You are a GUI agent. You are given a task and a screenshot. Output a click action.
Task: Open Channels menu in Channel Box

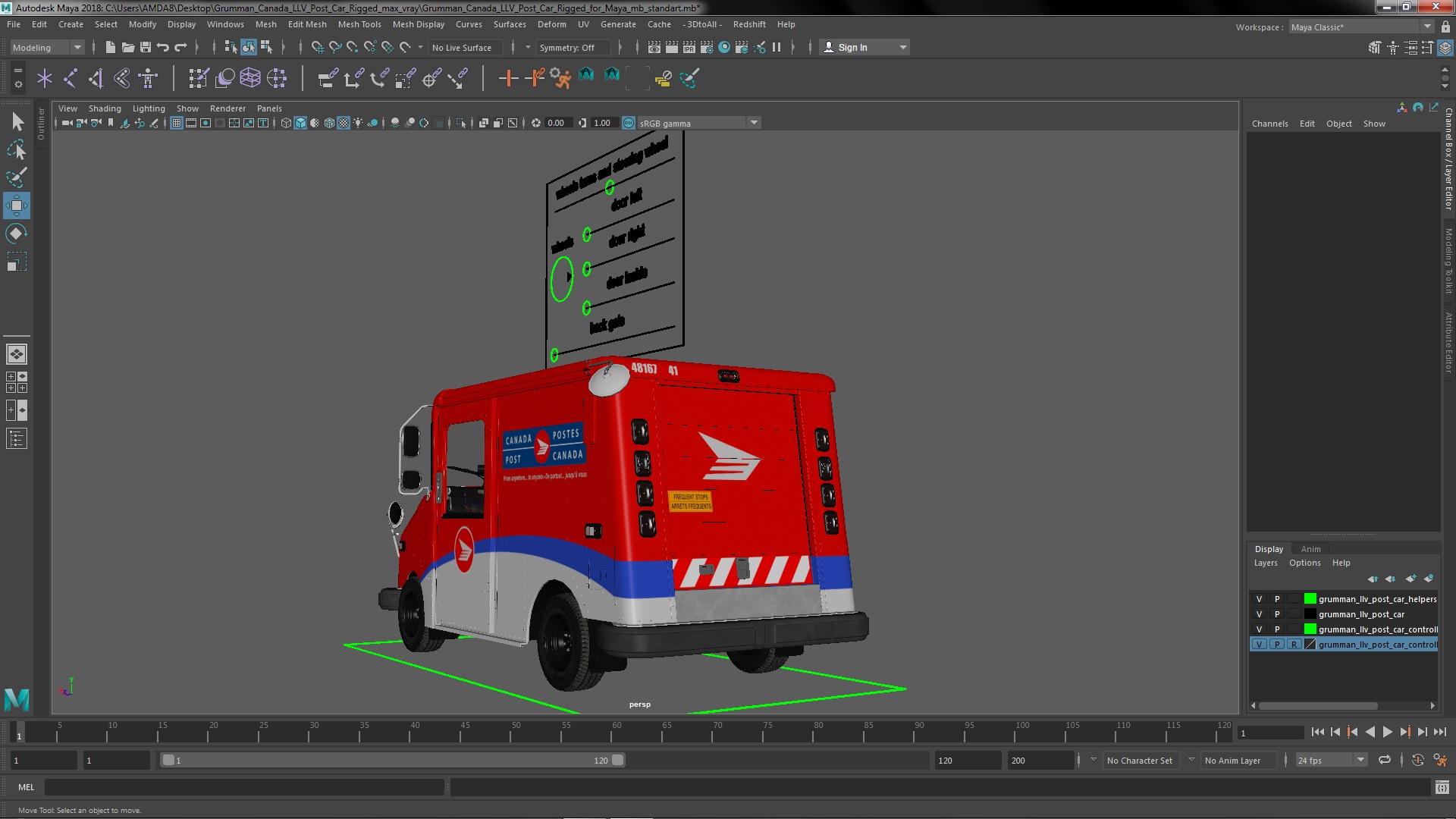point(1269,124)
